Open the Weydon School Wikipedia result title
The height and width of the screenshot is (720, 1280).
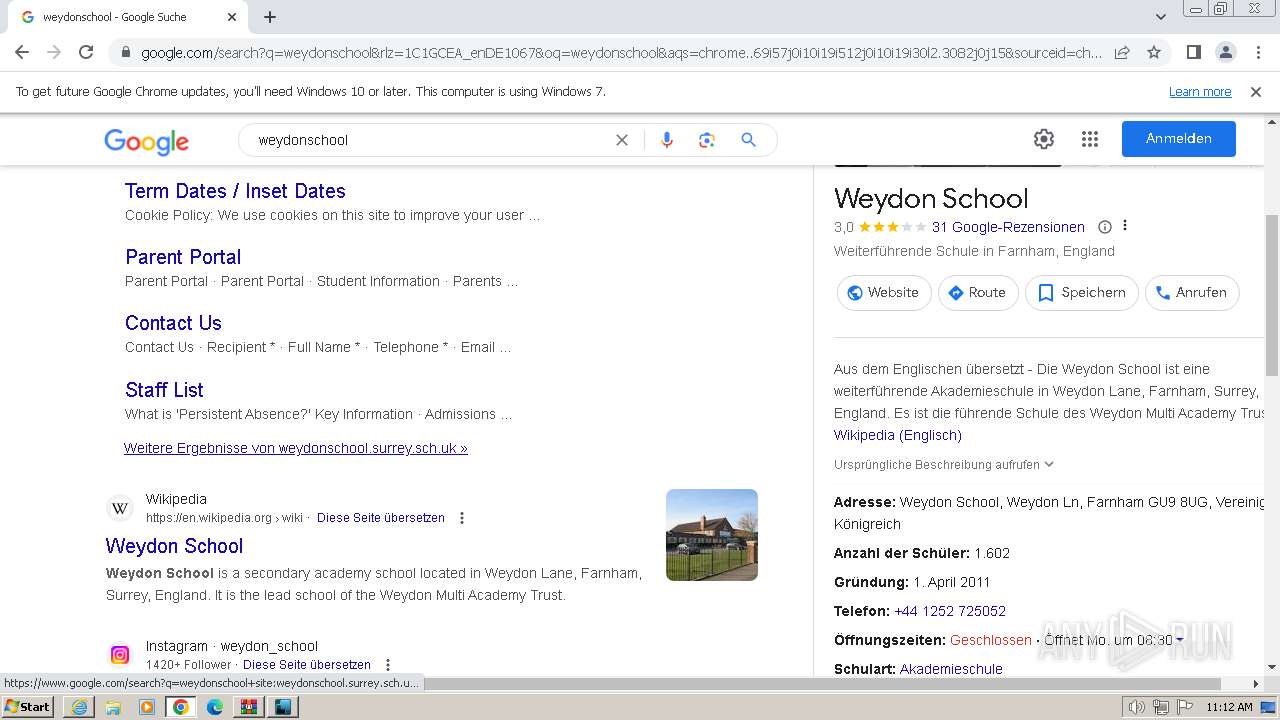point(174,546)
